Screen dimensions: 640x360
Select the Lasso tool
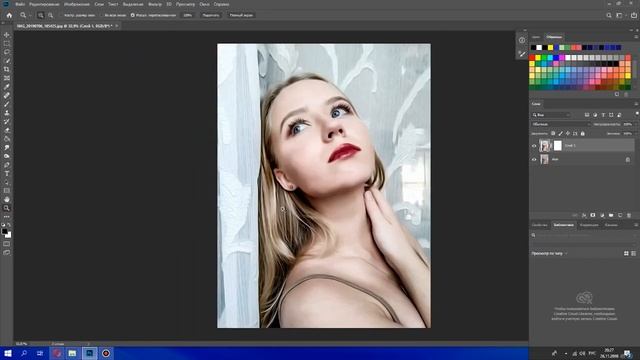(x=7, y=52)
